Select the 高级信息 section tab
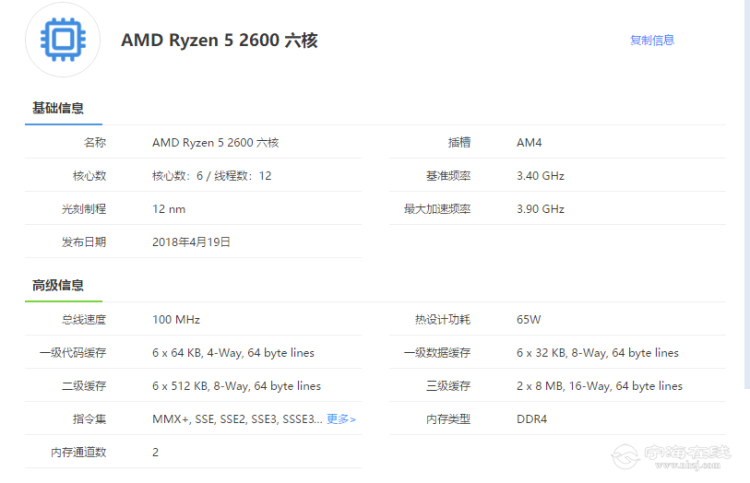 coord(58,285)
